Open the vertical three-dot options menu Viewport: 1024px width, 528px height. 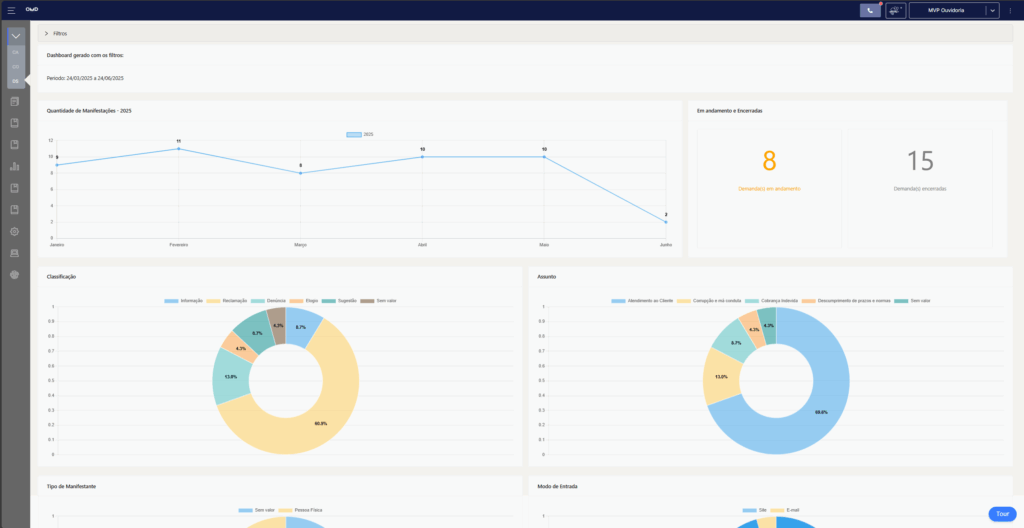click(1011, 10)
